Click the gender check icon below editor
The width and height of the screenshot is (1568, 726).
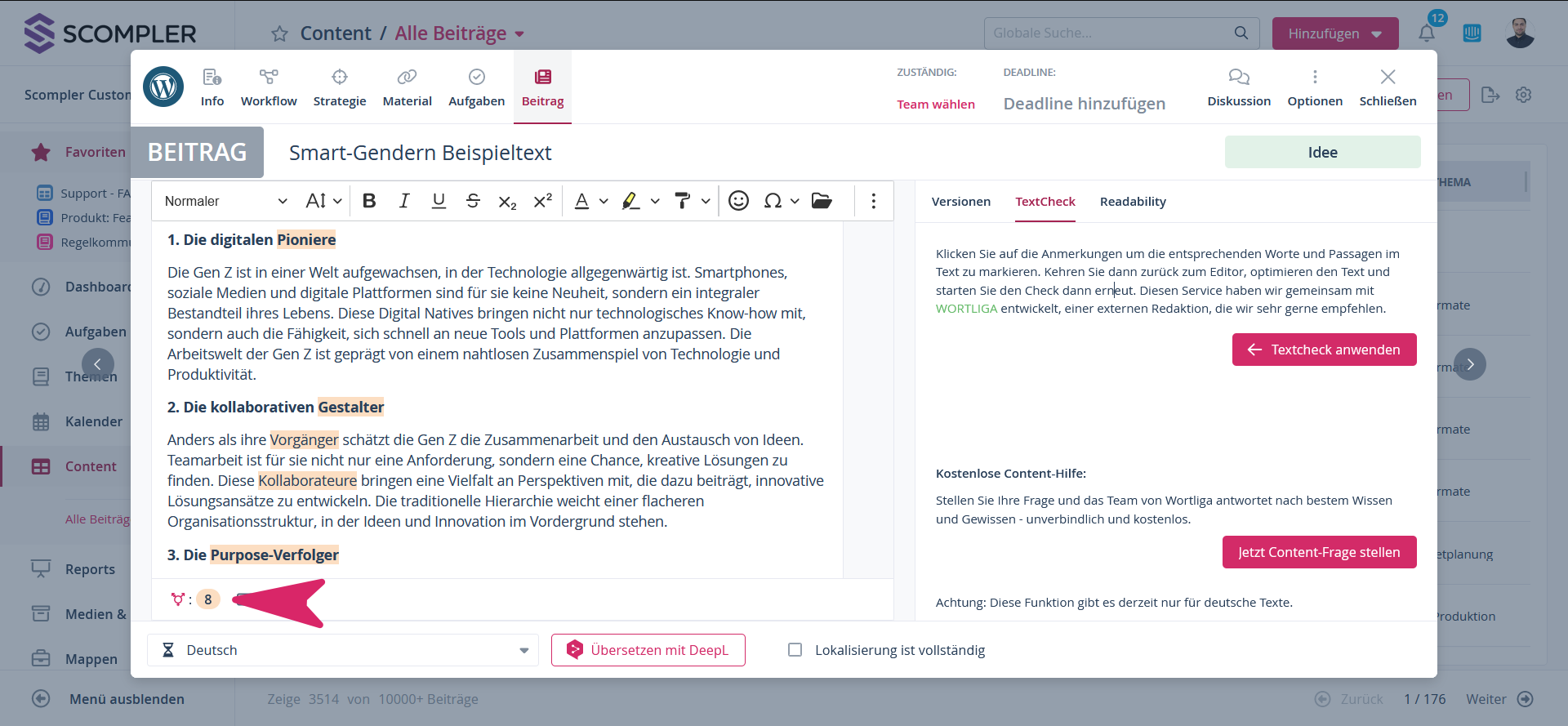[178, 599]
